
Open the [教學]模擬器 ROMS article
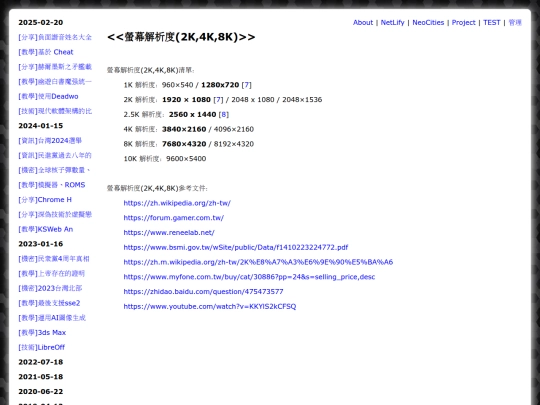52,185
